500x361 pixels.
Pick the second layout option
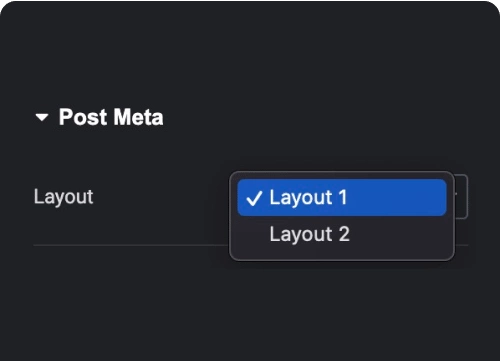(x=342, y=234)
